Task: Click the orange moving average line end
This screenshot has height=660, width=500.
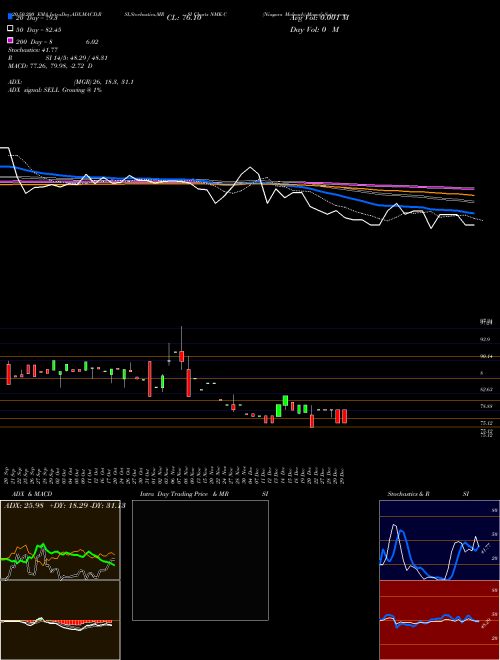Action: click(473, 195)
